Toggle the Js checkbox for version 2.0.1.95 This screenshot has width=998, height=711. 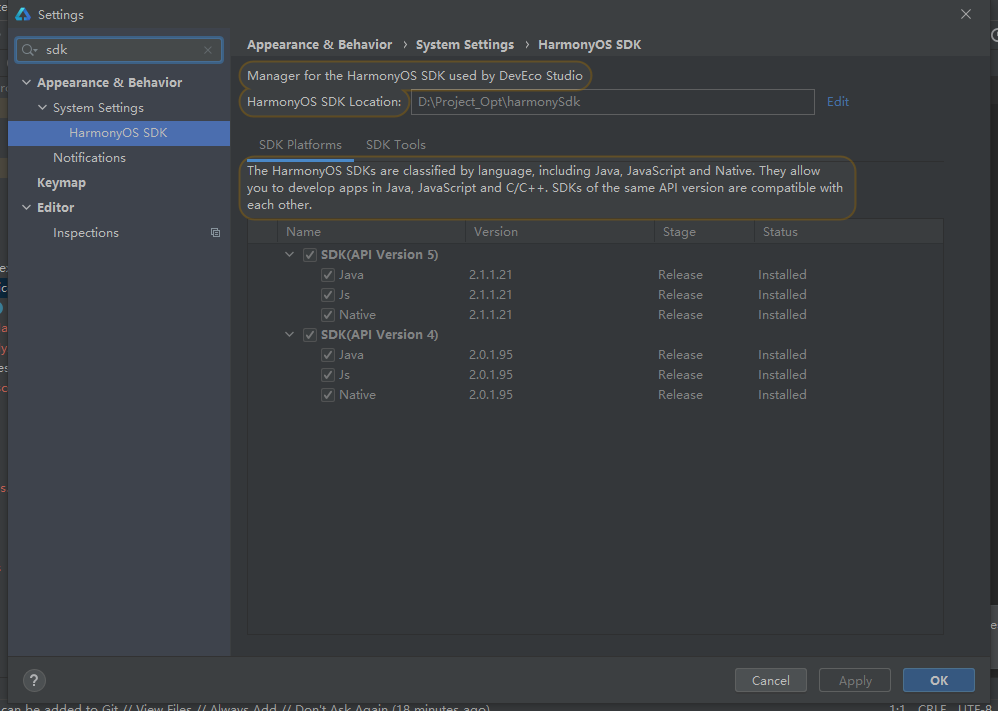[x=328, y=375]
